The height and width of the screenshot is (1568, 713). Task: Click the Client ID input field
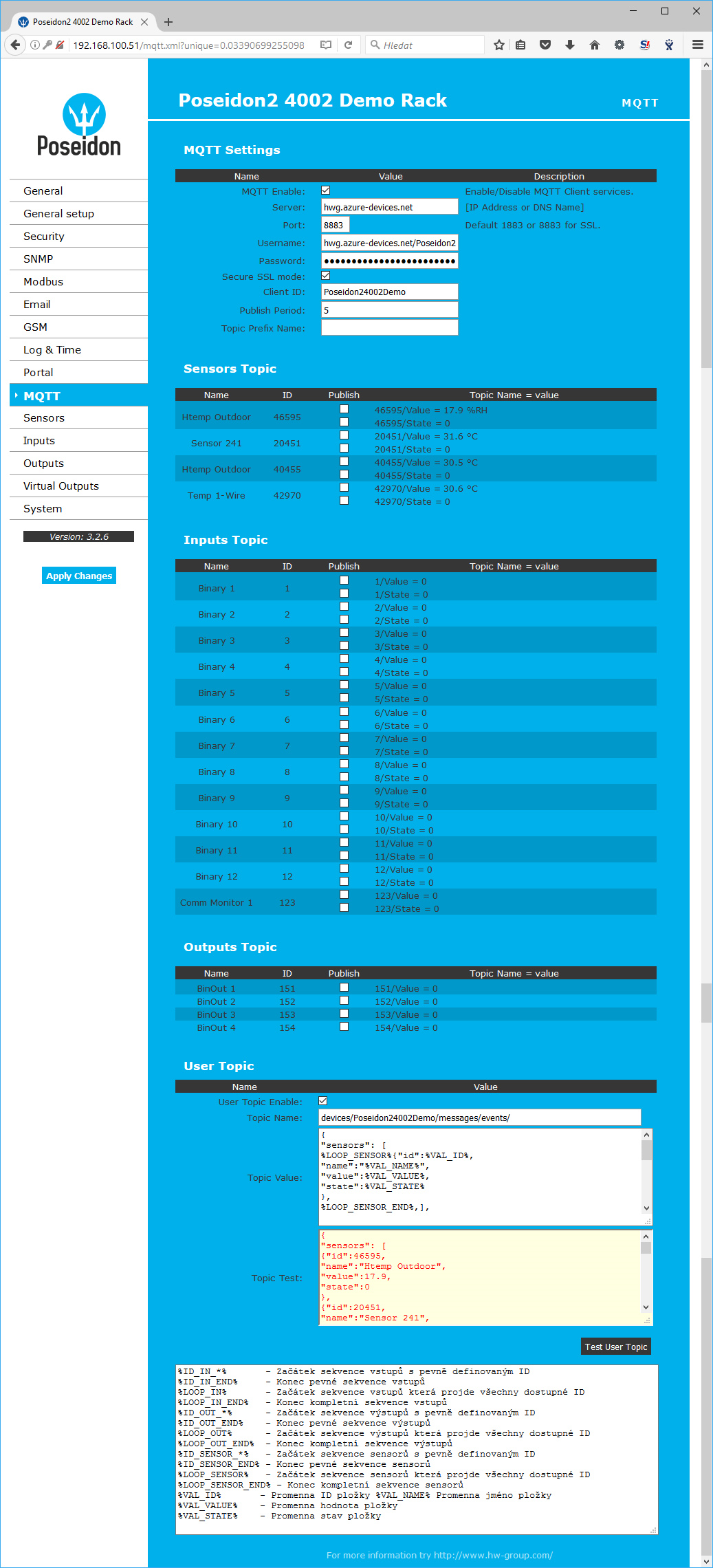(390, 292)
